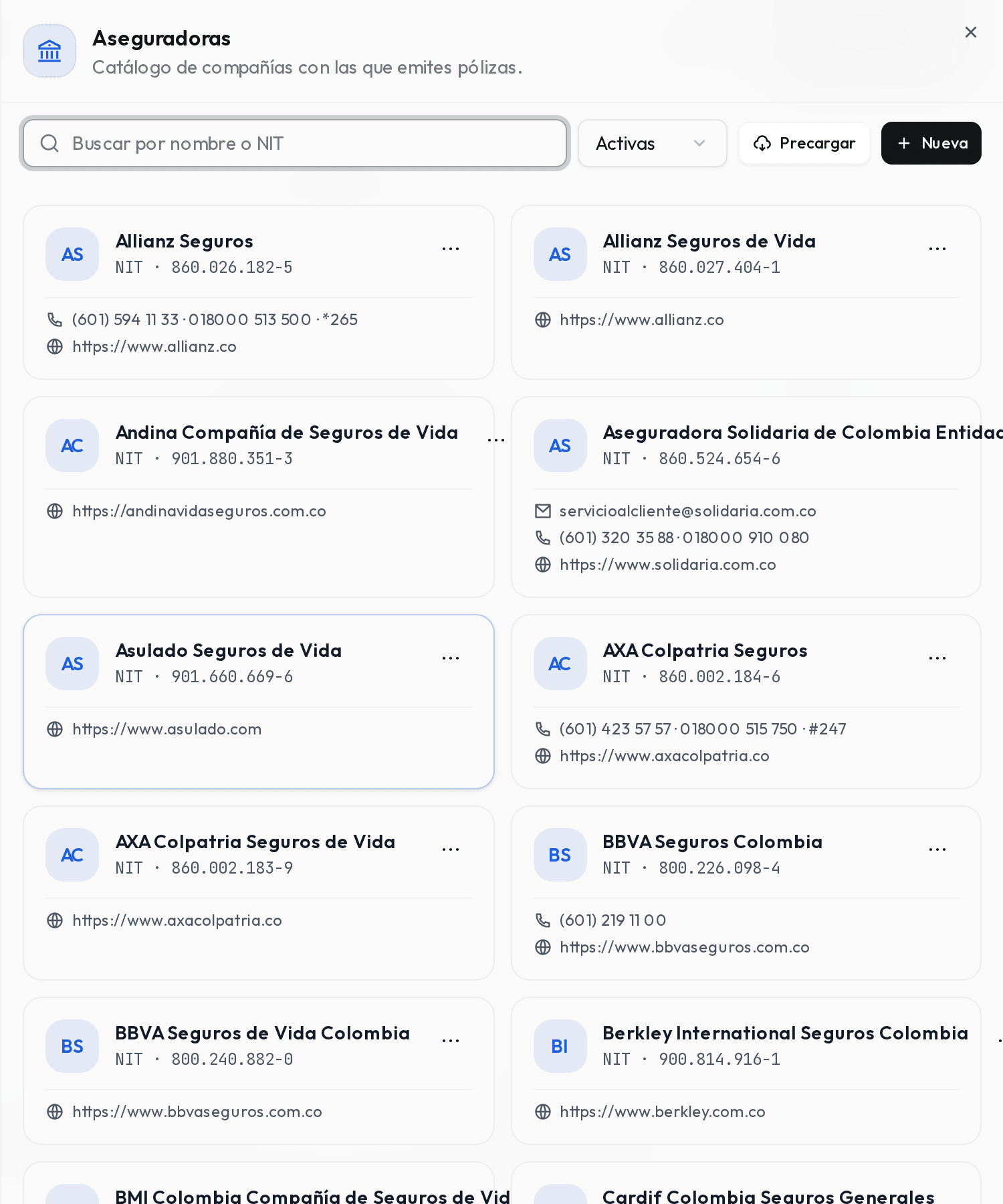Click the globe icon on Allianz Seguros card
This screenshot has width=1003, height=1204.
click(x=55, y=346)
